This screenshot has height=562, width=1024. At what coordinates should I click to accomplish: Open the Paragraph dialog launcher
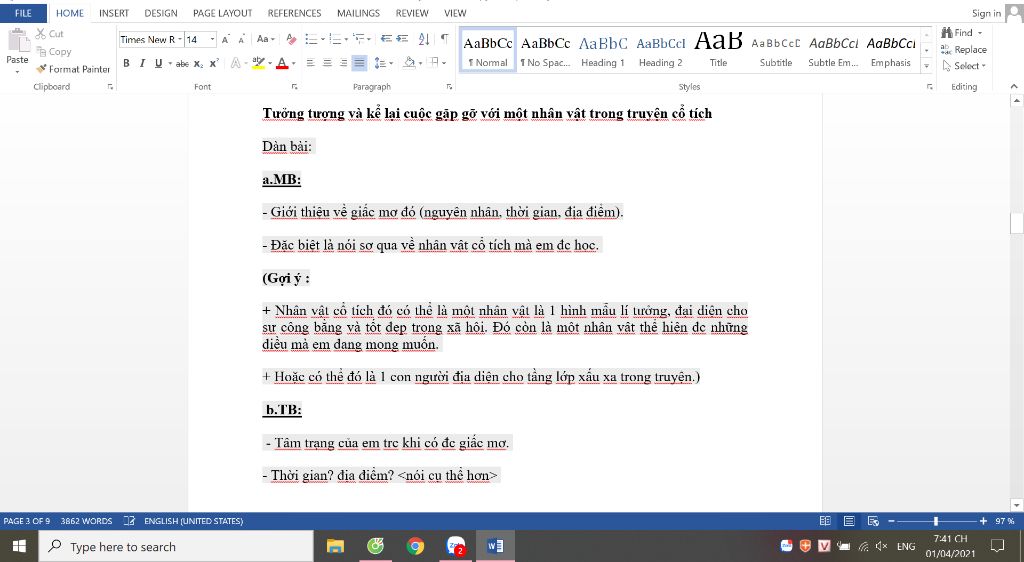point(449,86)
